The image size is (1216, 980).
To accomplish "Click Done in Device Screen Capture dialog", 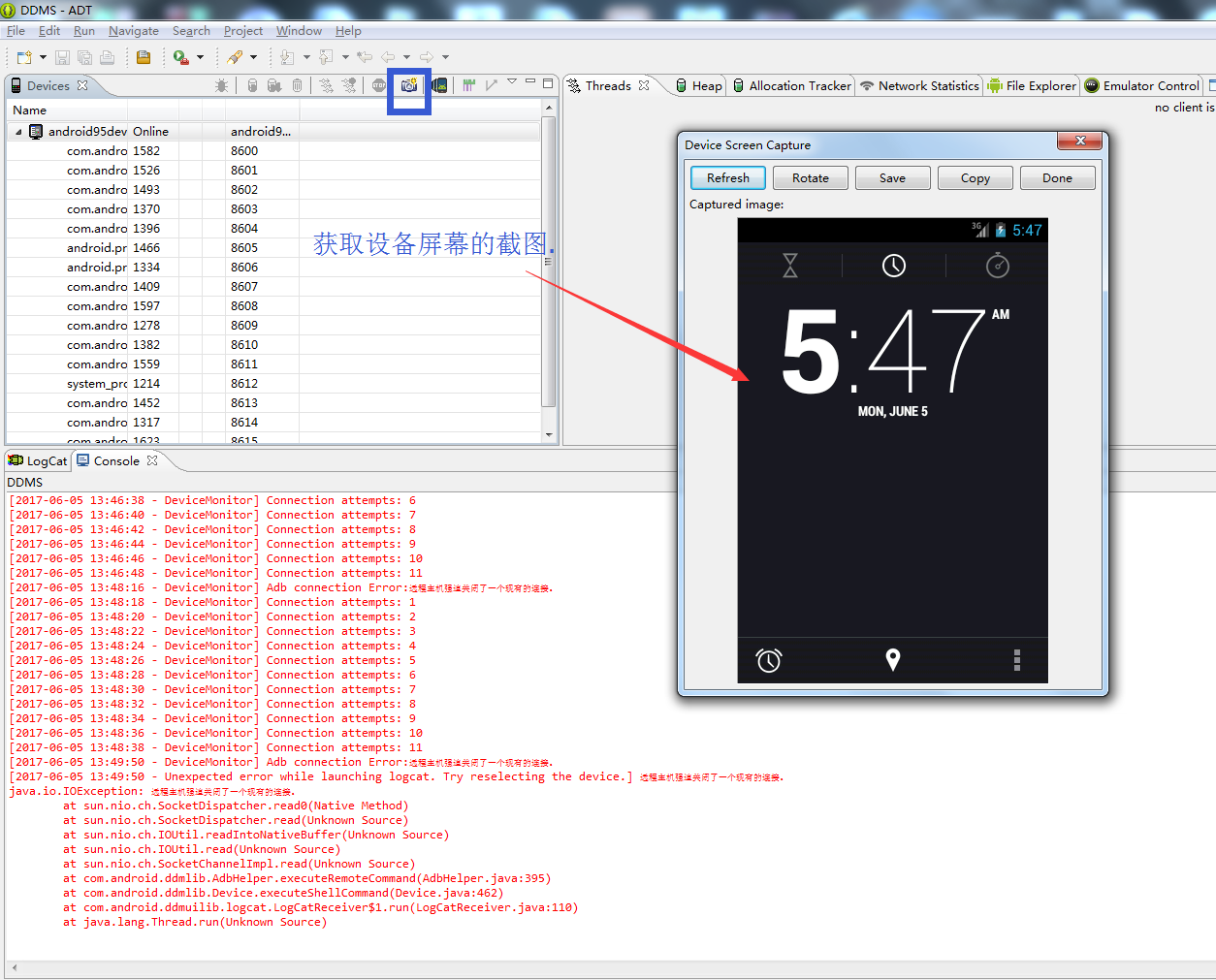I will [x=1058, y=178].
